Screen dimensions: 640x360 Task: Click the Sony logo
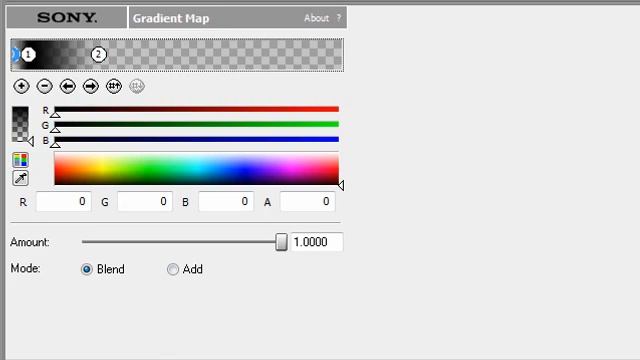point(67,18)
